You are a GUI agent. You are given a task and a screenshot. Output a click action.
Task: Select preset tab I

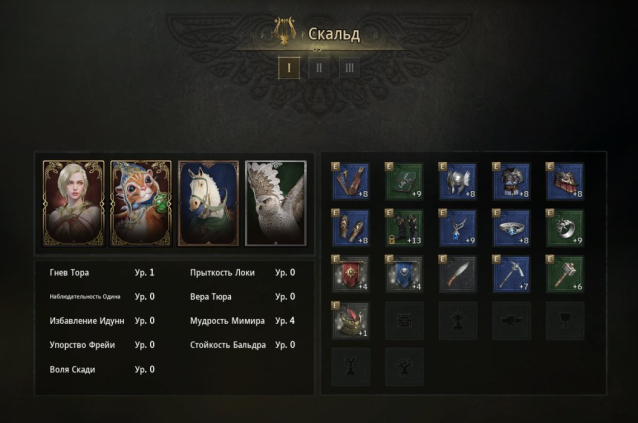289,68
